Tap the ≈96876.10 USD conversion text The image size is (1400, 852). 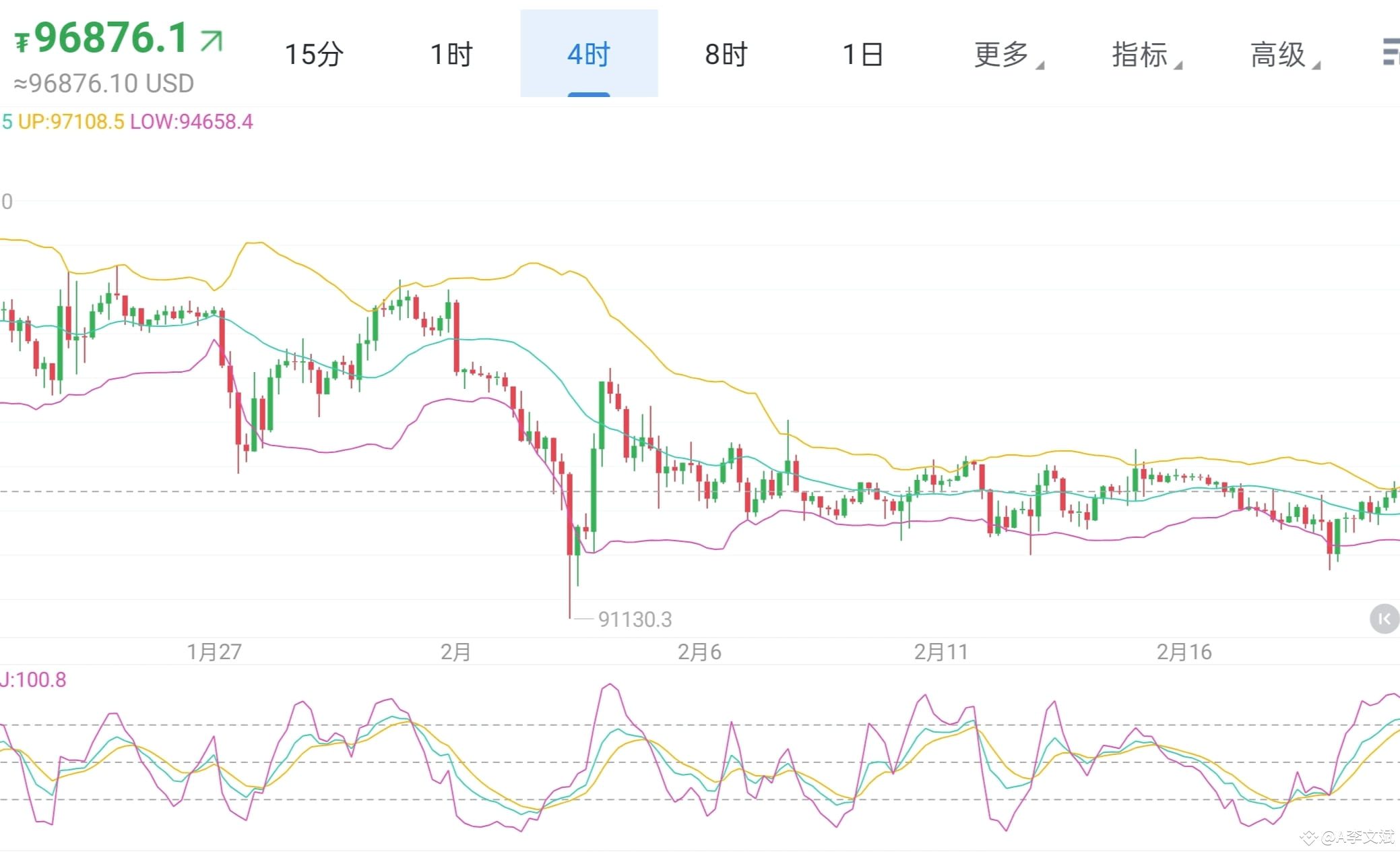coord(104,84)
